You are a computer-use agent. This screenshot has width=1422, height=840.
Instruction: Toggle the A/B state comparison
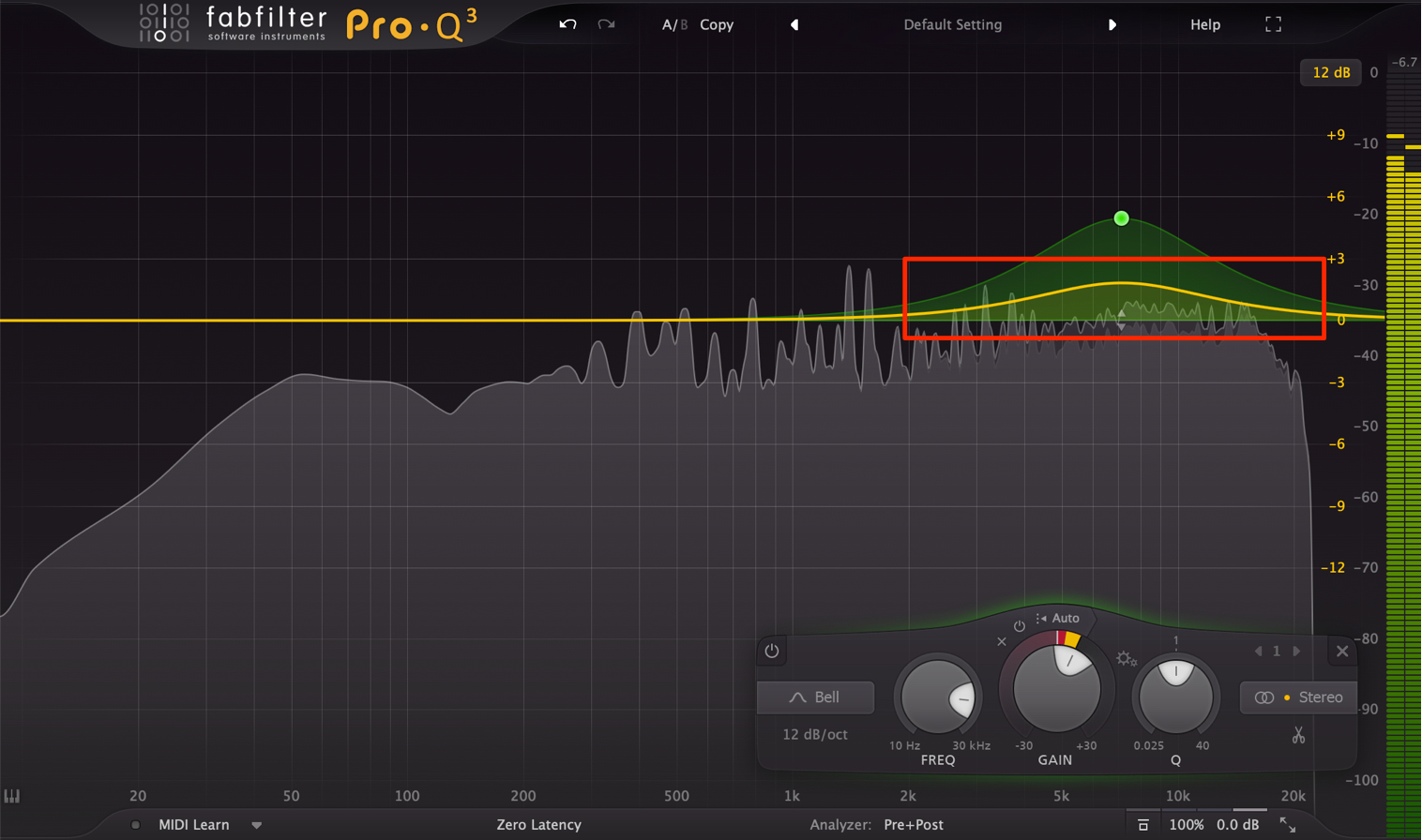tap(674, 25)
